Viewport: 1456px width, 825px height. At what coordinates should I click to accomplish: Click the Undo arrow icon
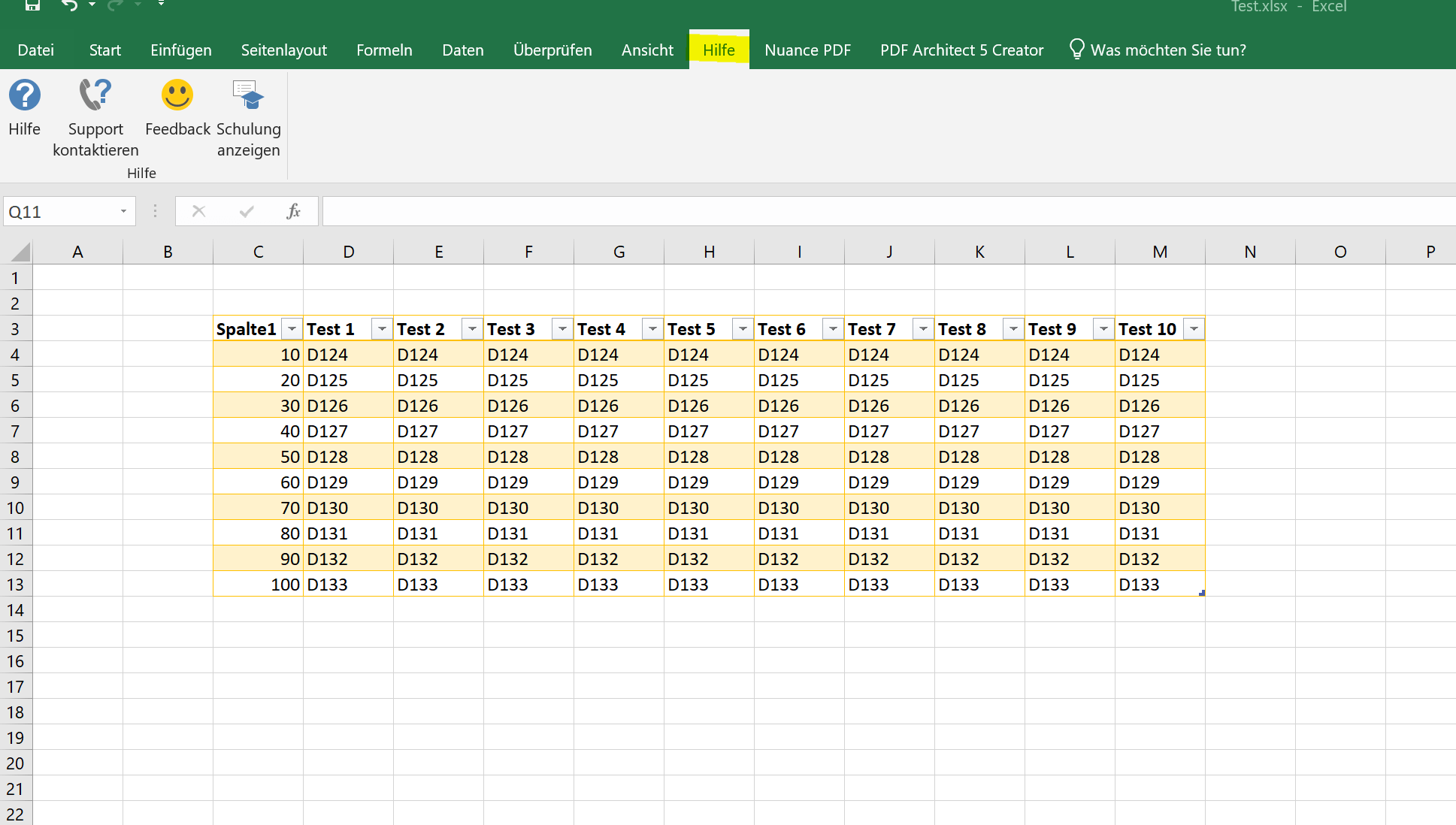pos(68,6)
